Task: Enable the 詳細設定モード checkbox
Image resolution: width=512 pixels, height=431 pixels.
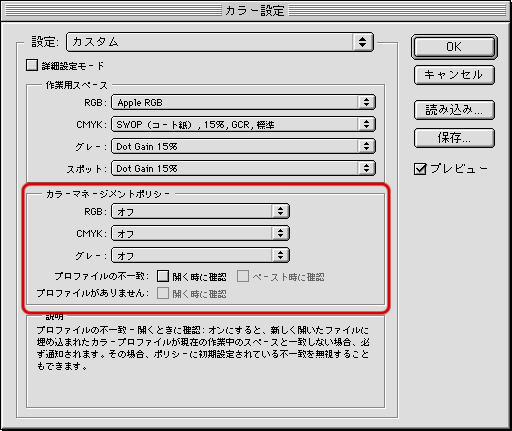Action: 32,65
